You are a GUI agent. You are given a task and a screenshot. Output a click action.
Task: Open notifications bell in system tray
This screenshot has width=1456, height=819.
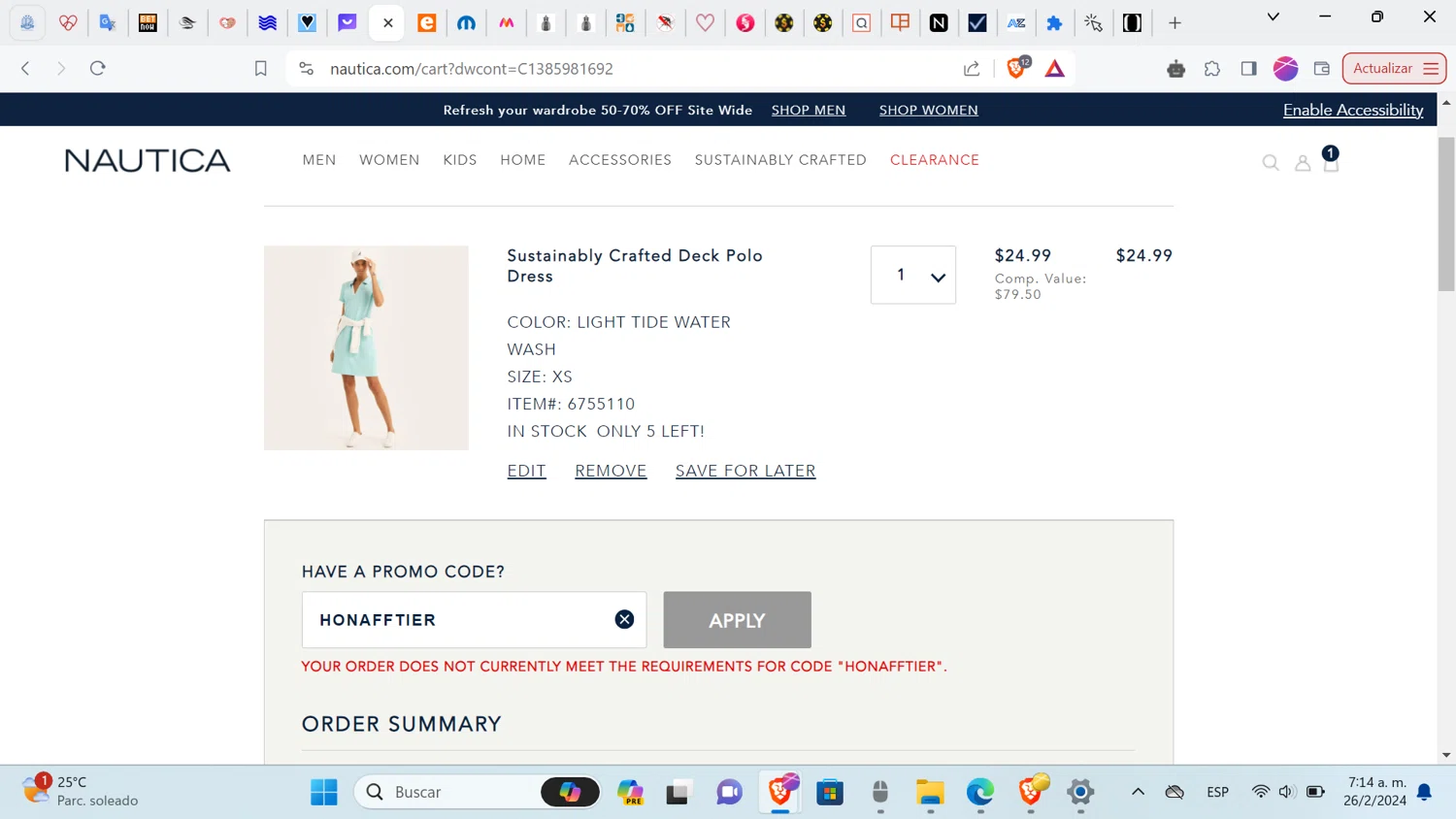coord(1424,792)
